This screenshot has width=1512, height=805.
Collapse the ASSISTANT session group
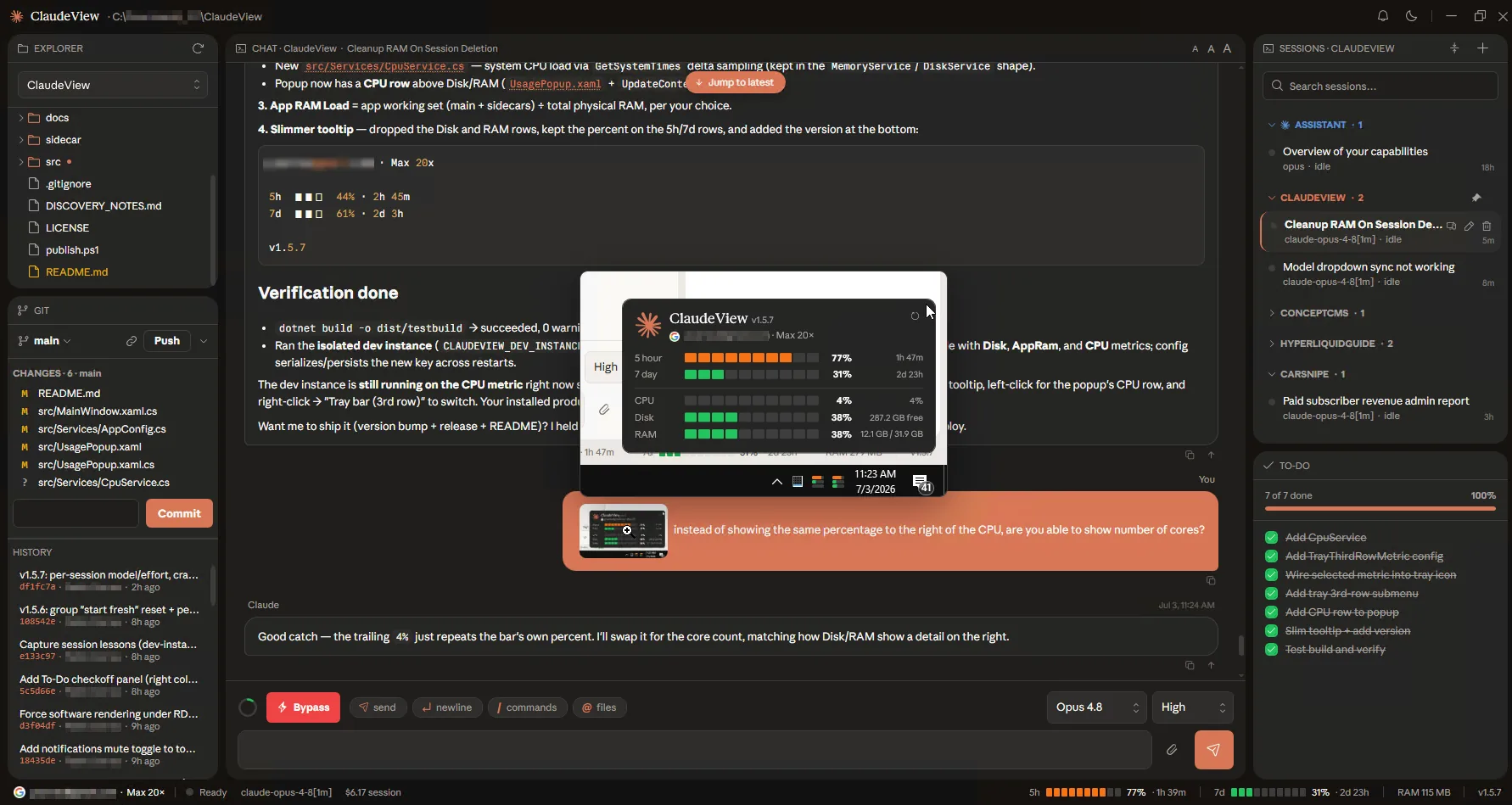click(x=1271, y=125)
